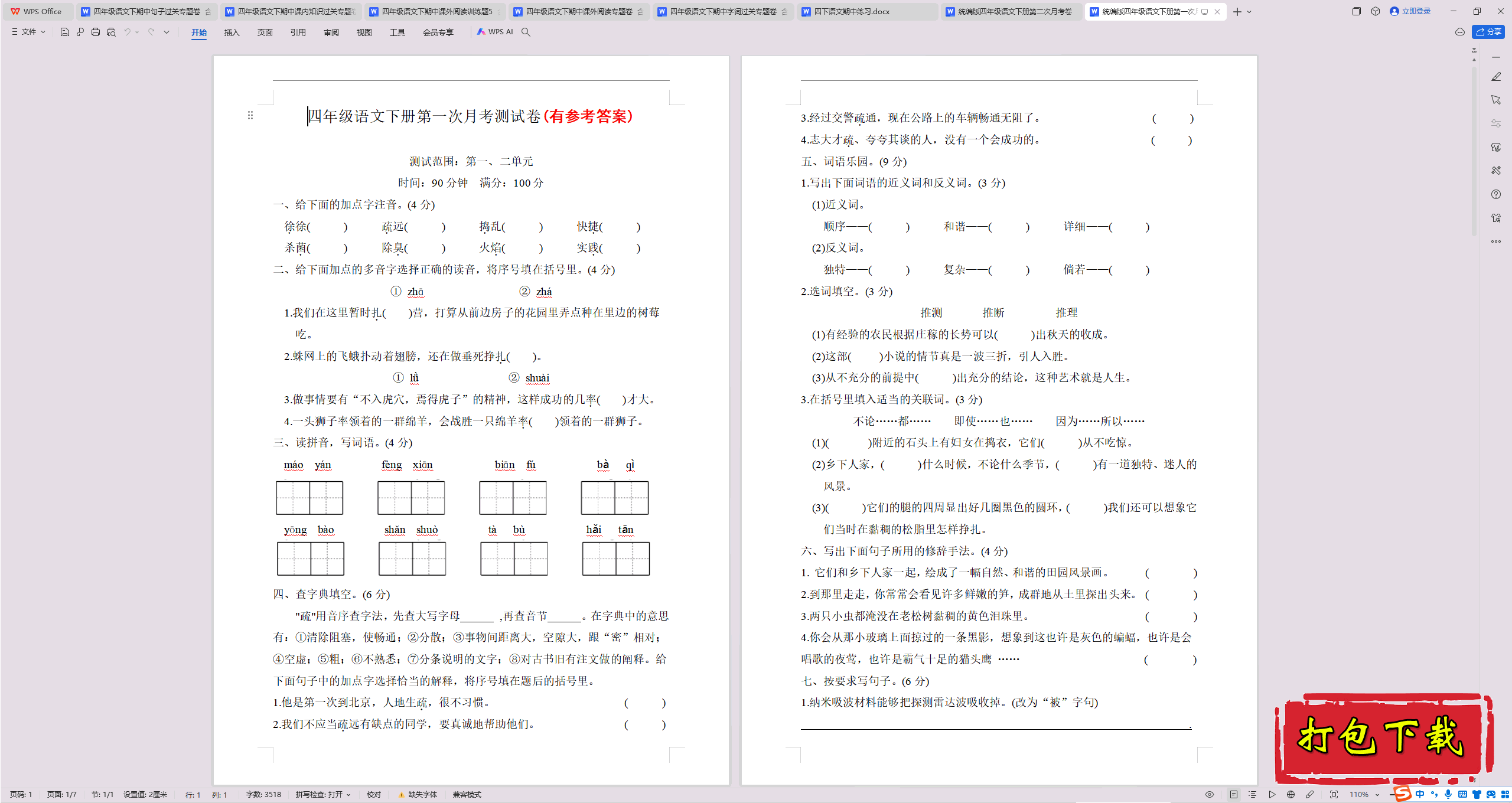Open WPS AI assistant

point(495,32)
